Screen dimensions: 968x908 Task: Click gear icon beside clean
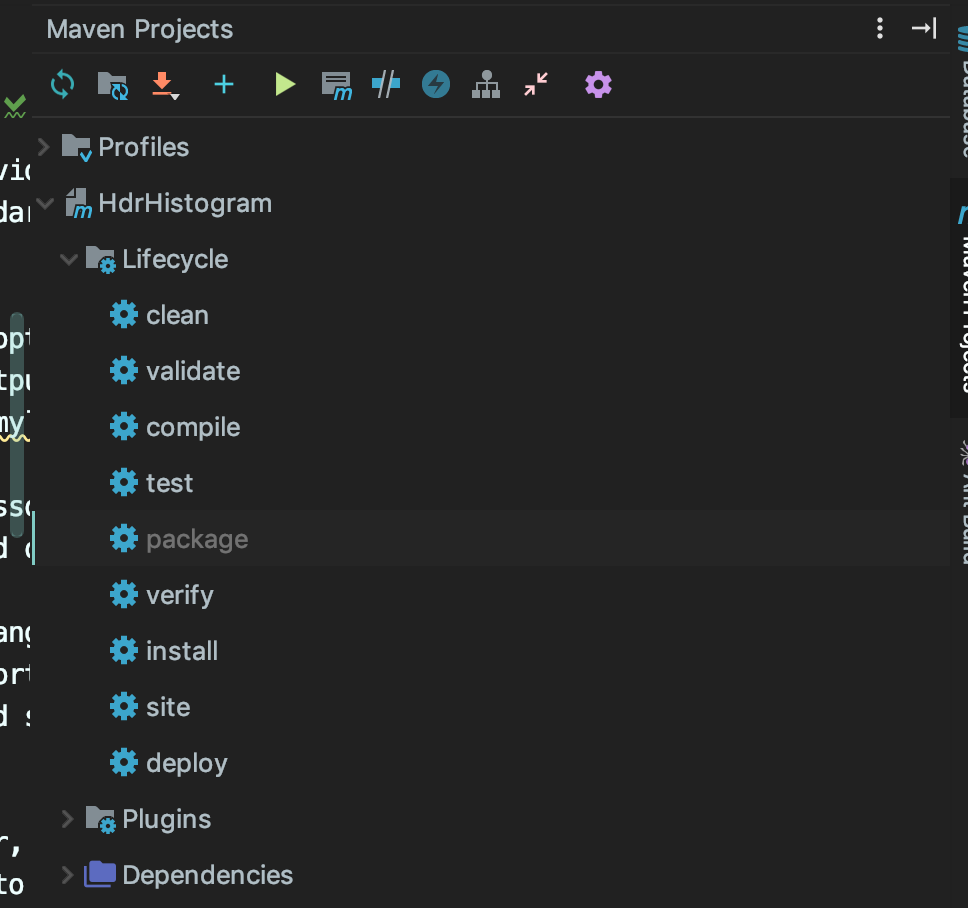point(123,315)
